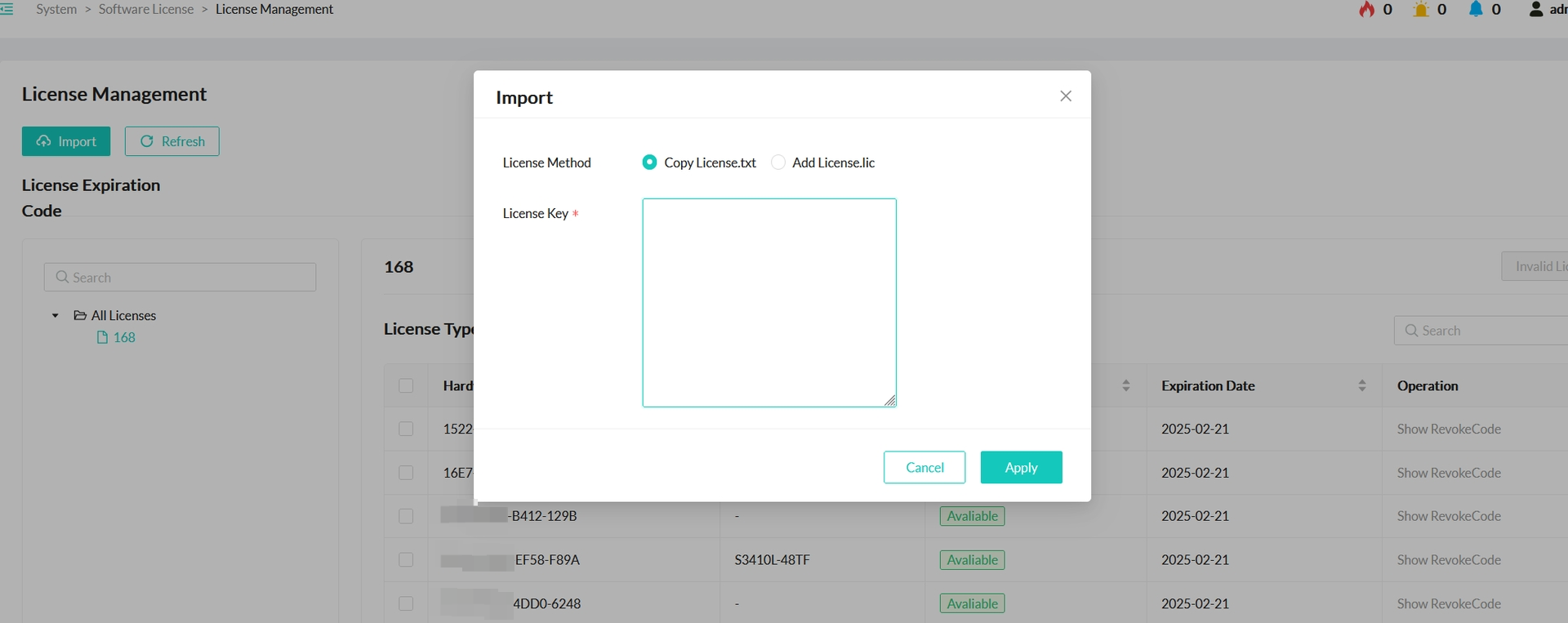Click System in the breadcrumb

(x=56, y=9)
